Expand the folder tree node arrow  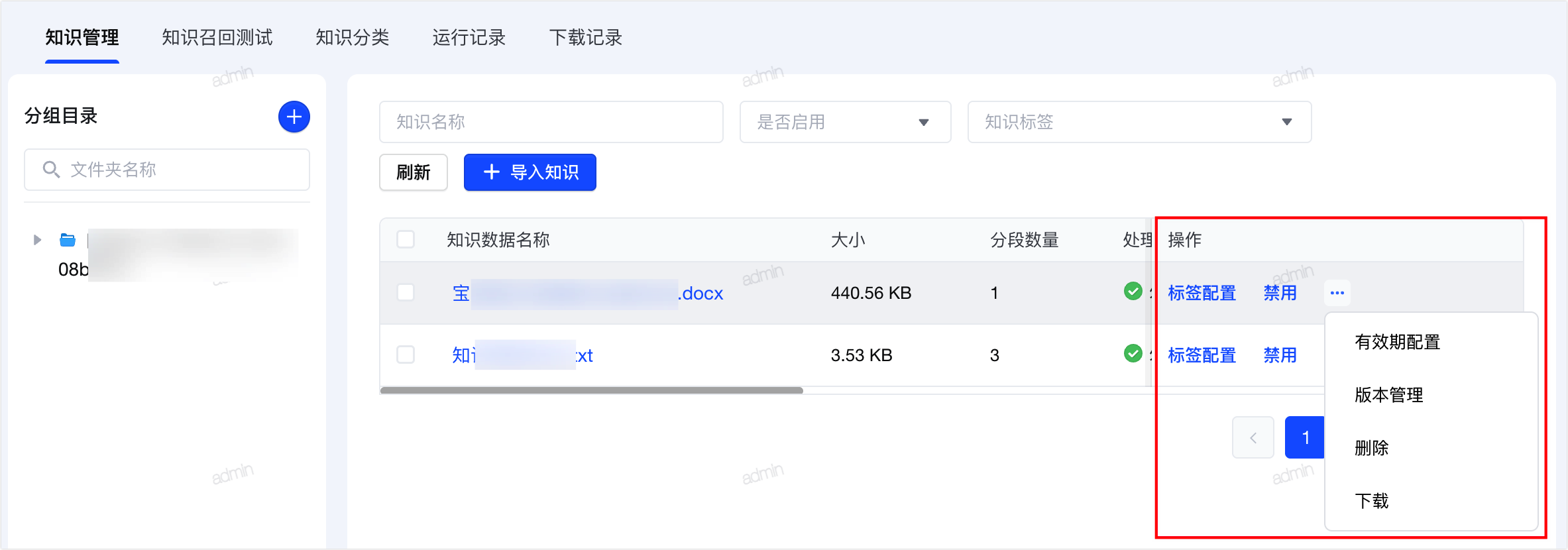pos(37,239)
